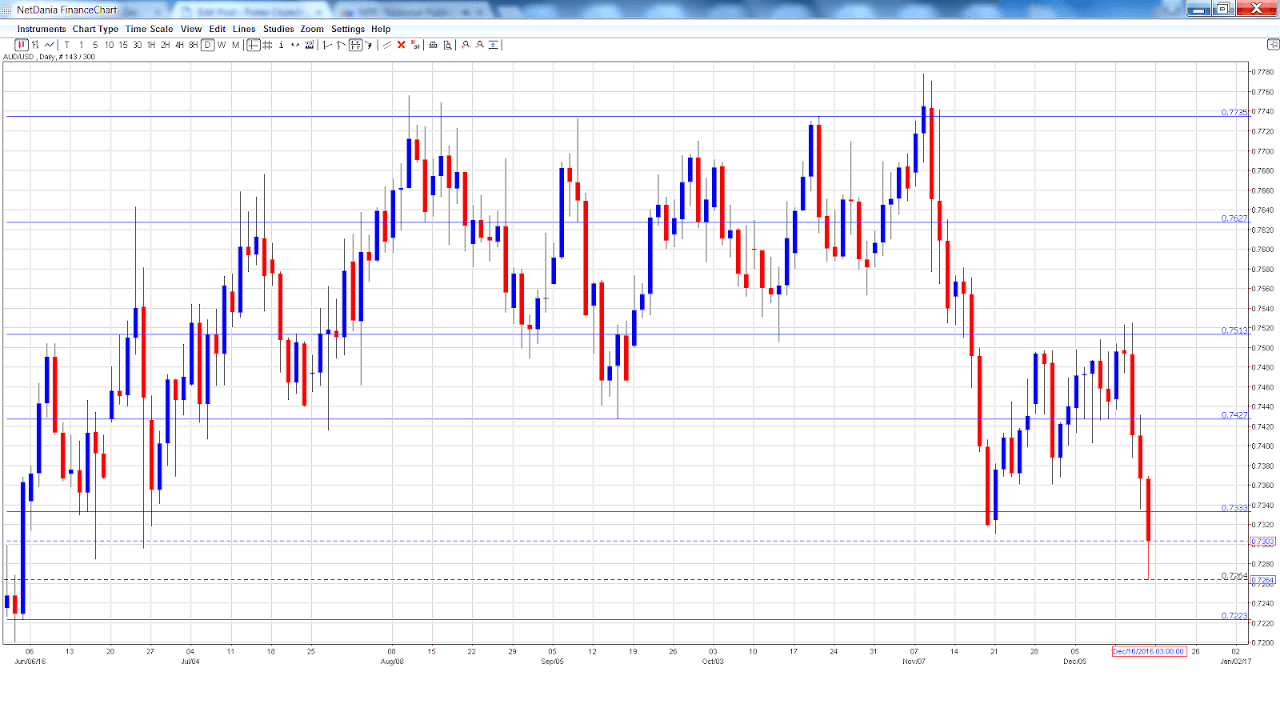
Task: Click the double-arrow toolbar icon
Action: (295, 45)
